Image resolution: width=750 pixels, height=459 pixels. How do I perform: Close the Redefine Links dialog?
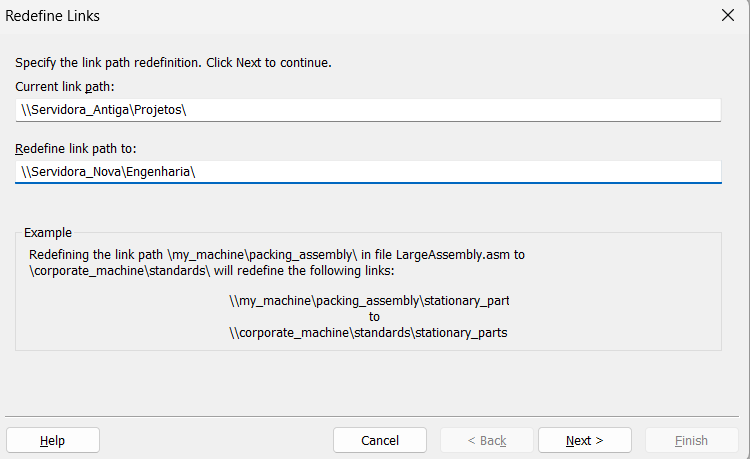click(728, 15)
